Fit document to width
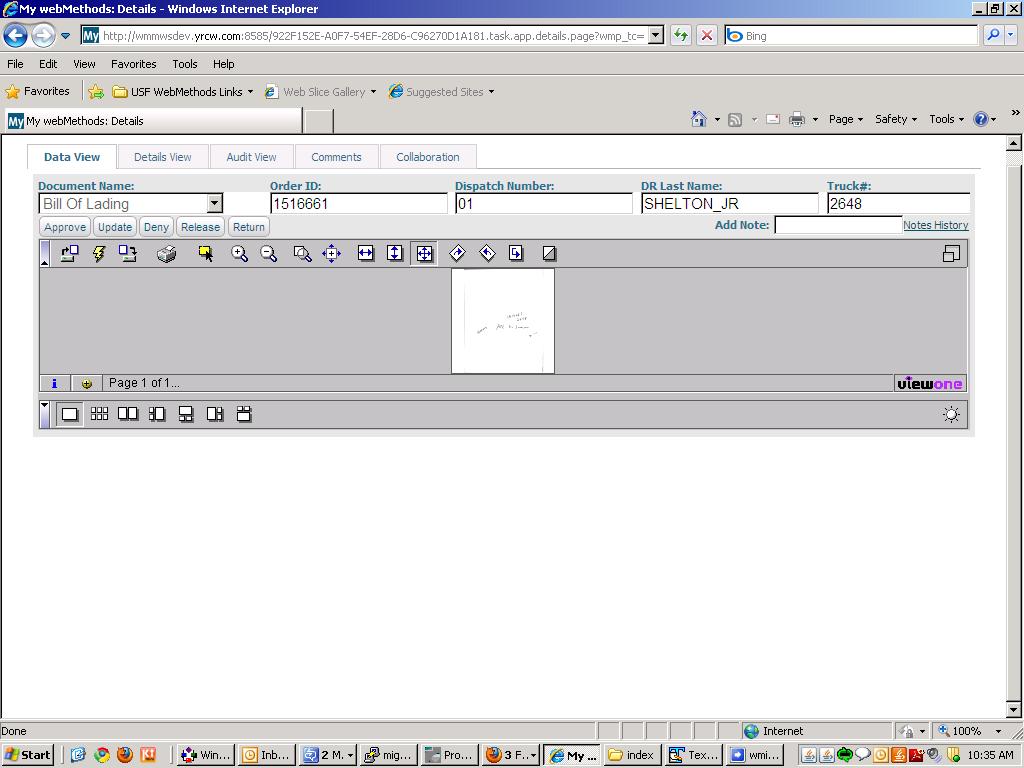The width and height of the screenshot is (1024, 768). [366, 253]
